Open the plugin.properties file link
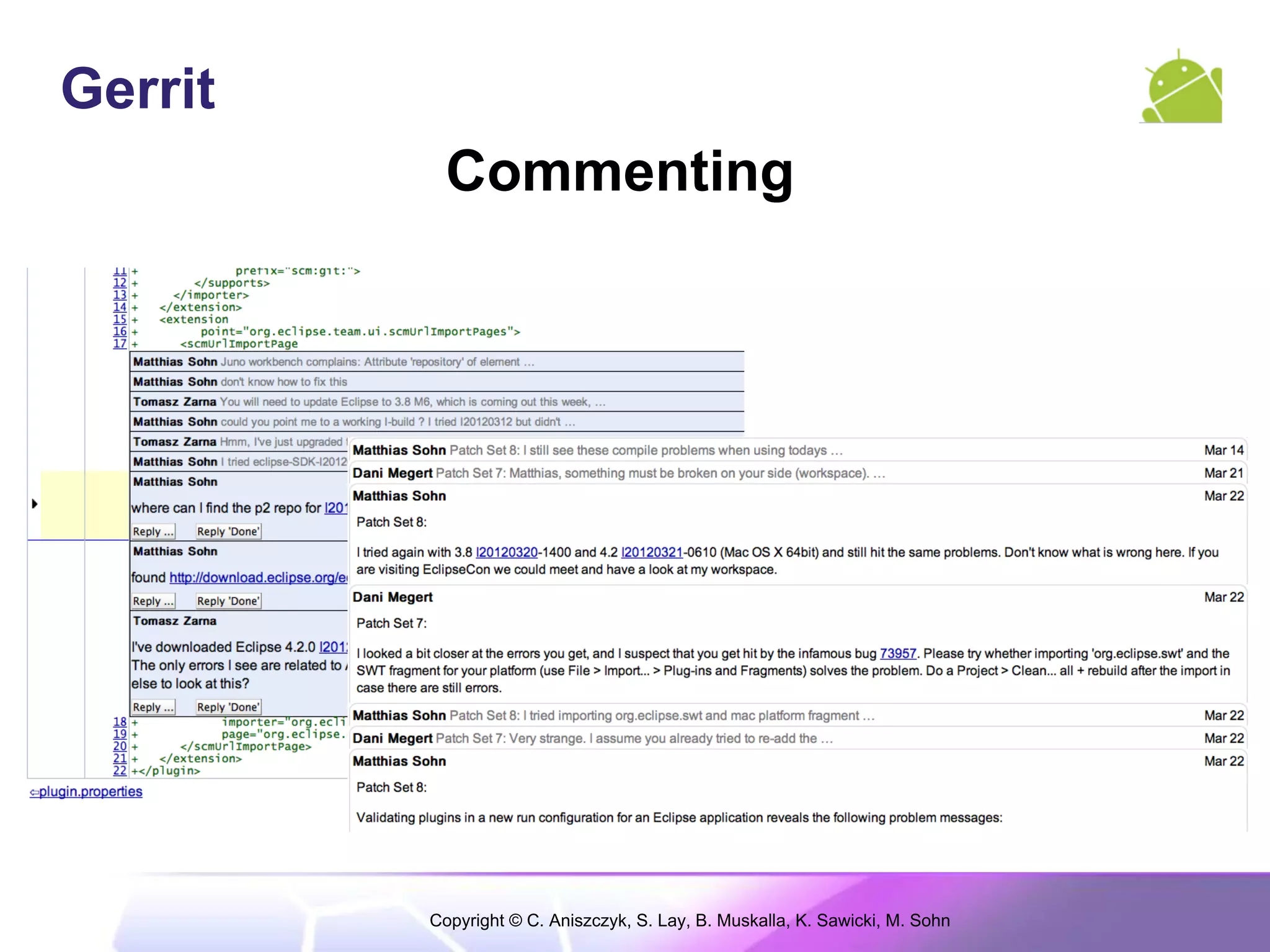This screenshot has width=1270, height=952. (x=86, y=792)
